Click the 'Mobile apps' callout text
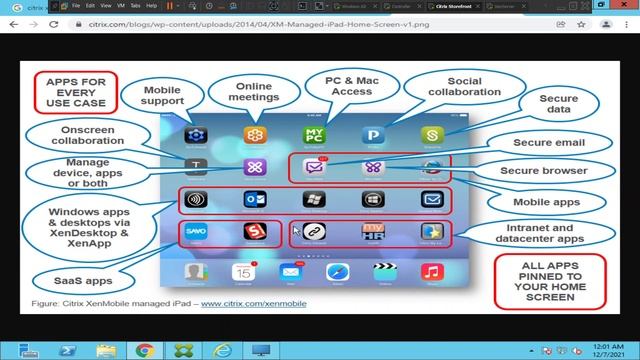This screenshot has width=640, height=360. [546, 202]
